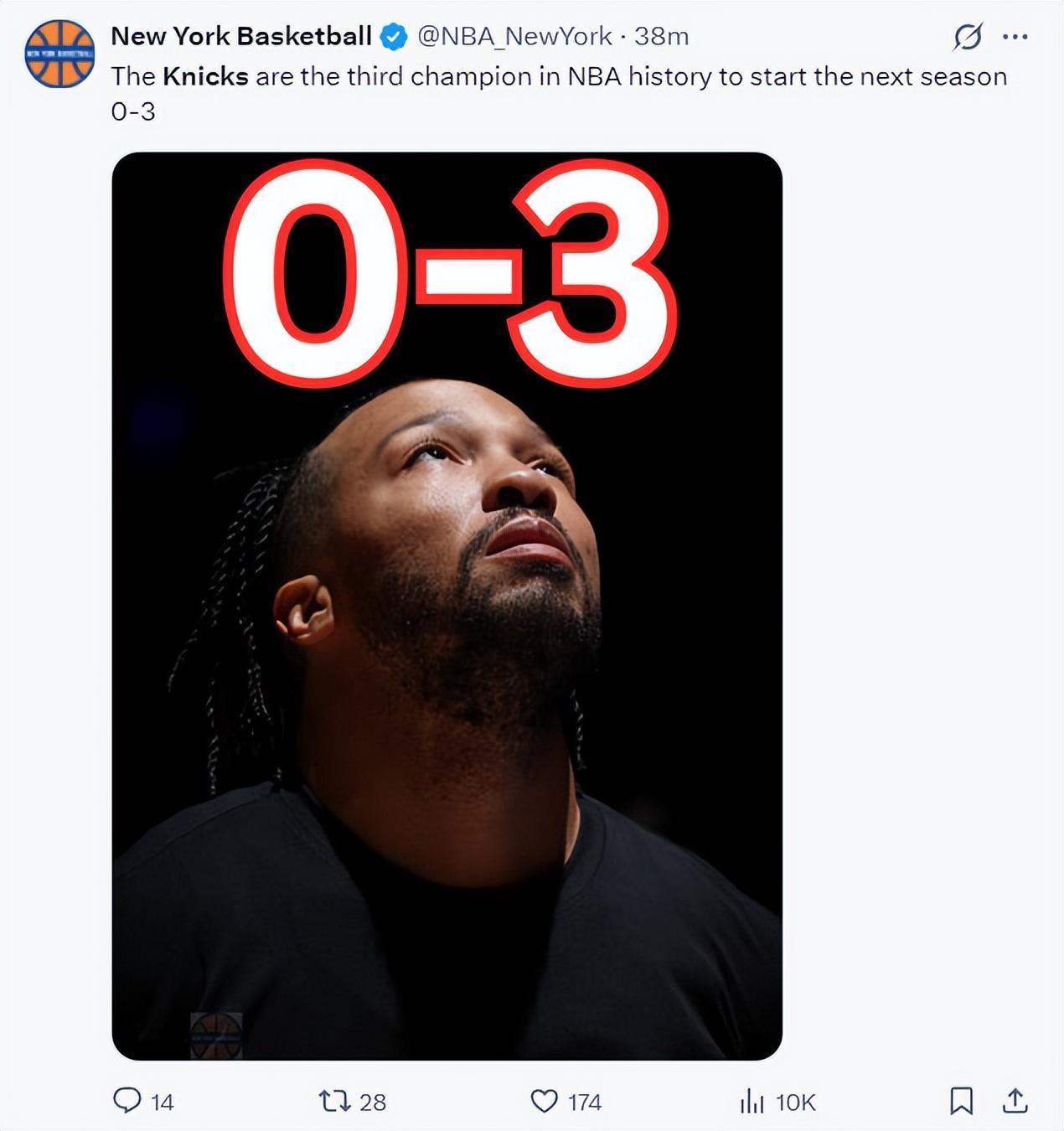The width and height of the screenshot is (1064, 1131).
Task: Like the post with the heart icon
Action: 545,1100
